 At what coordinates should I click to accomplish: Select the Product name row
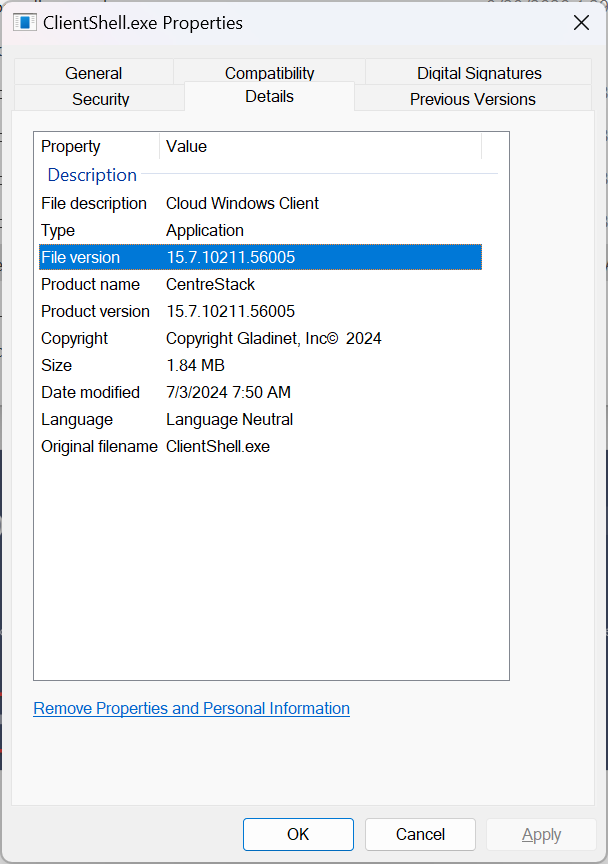click(x=260, y=284)
